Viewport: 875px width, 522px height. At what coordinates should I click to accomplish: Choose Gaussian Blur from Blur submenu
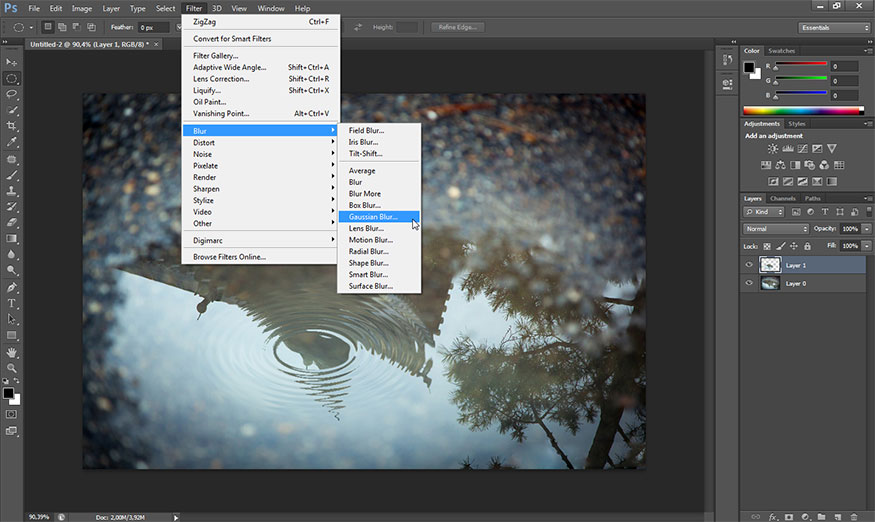(x=373, y=217)
